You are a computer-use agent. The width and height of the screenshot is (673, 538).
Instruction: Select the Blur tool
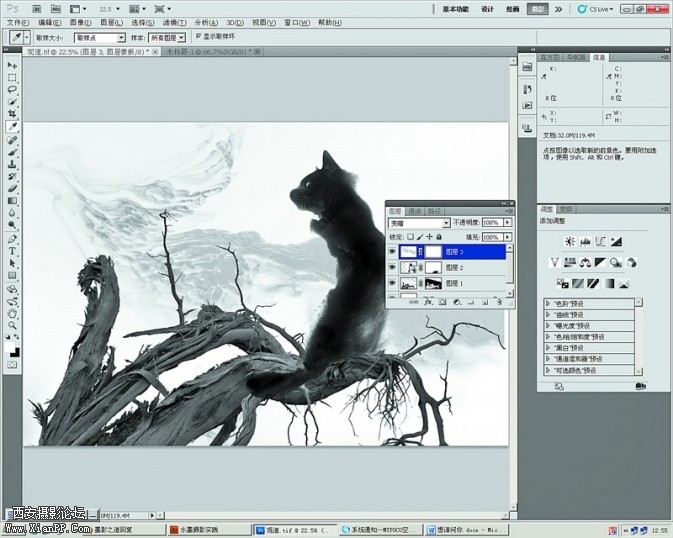pos(12,213)
